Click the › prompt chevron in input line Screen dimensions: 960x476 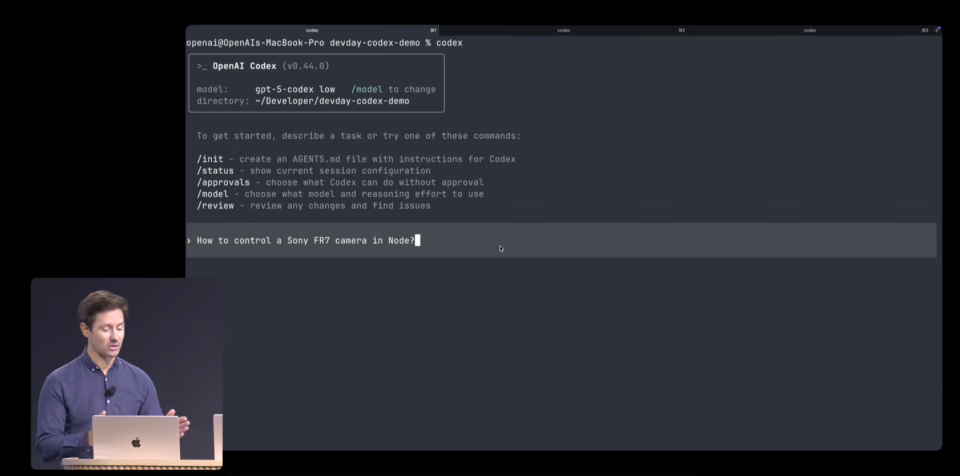[188, 240]
